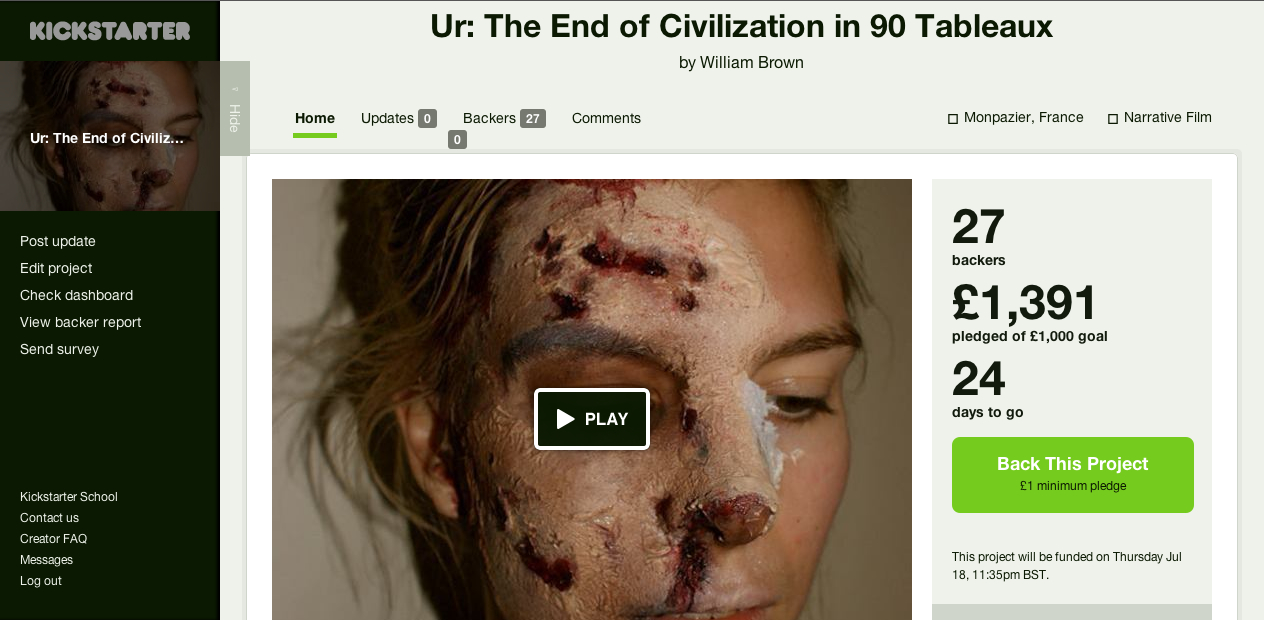Image resolution: width=1264 pixels, height=620 pixels.
Task: Open the Kickstarter School link
Action: 69,497
